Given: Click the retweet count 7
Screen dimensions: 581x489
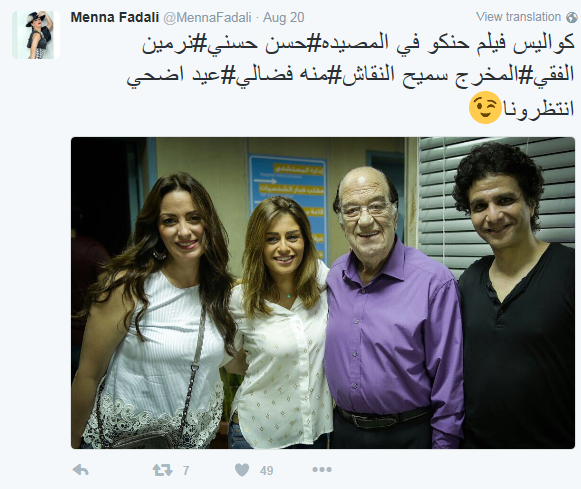Looking at the screenshot, I should (186, 471).
